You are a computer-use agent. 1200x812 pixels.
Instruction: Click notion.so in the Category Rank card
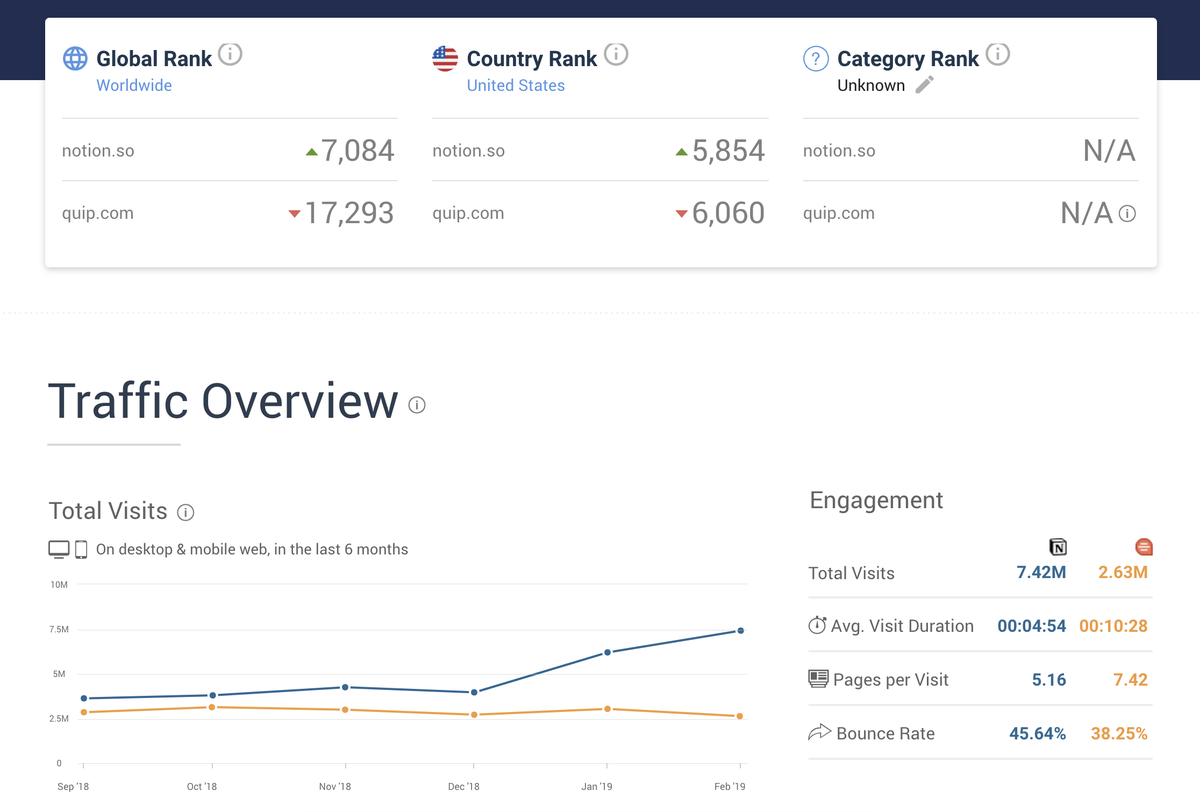click(x=839, y=151)
